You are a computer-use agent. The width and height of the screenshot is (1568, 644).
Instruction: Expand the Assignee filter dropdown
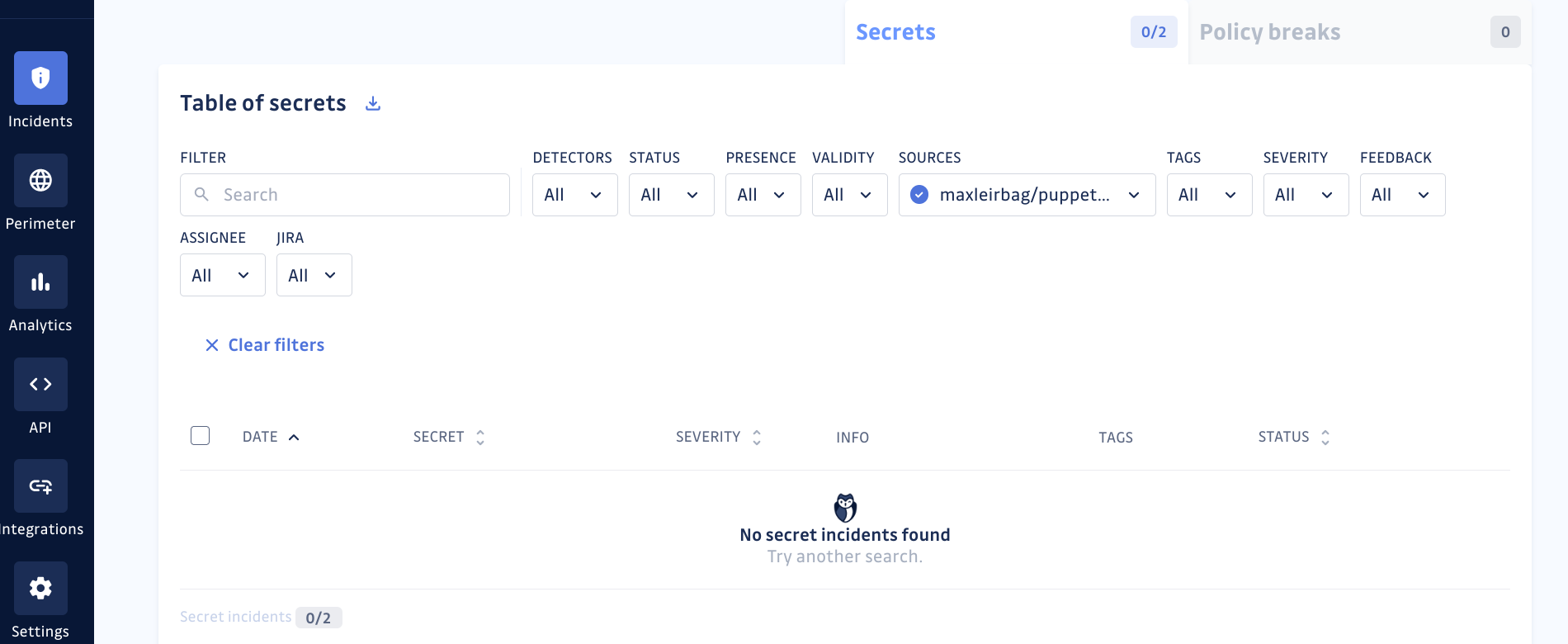click(223, 275)
